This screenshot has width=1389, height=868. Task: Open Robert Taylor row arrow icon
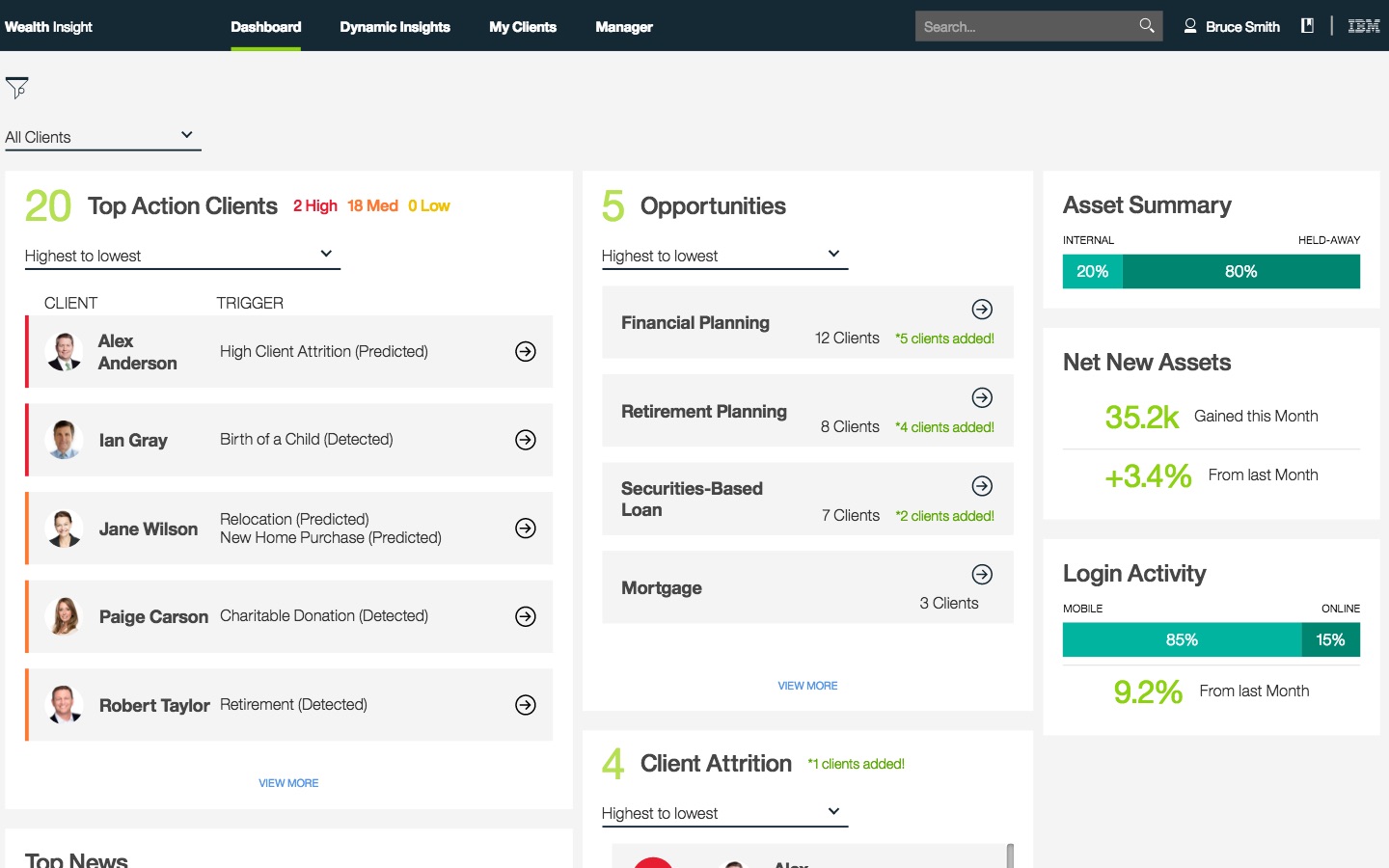(x=526, y=705)
